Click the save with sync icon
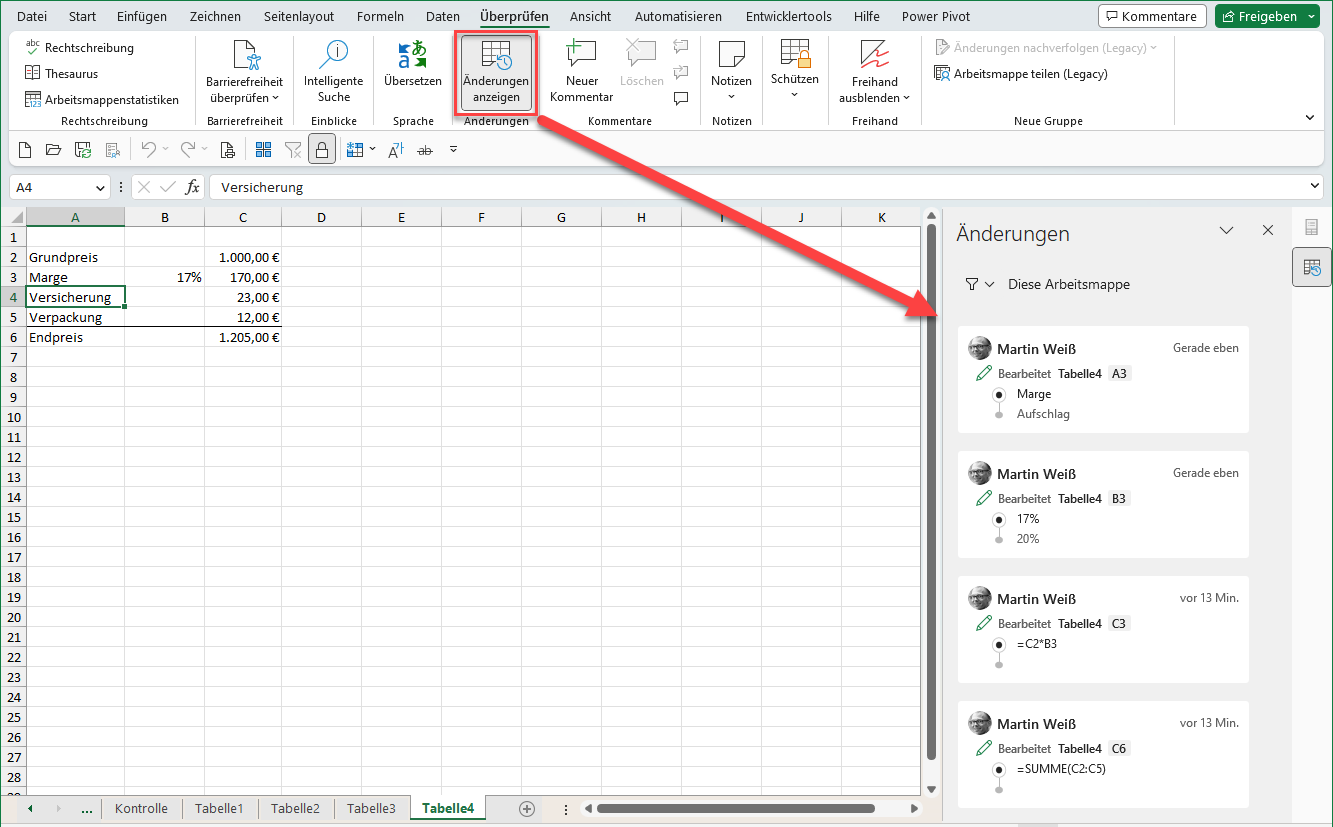This screenshot has height=827, width=1333. click(x=83, y=150)
